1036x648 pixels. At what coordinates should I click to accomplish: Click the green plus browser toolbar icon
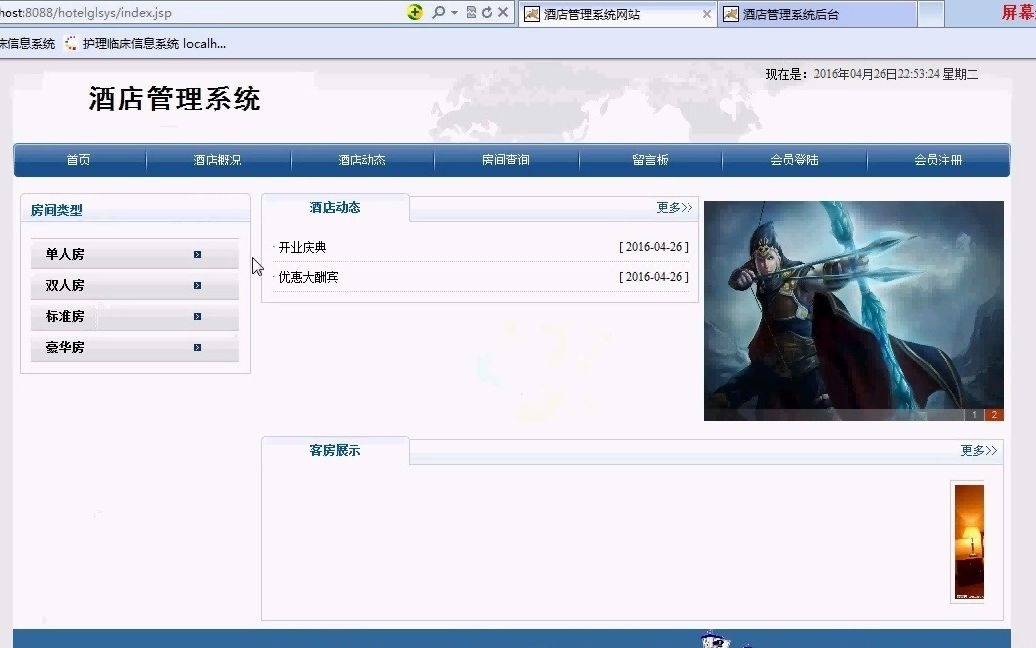[x=414, y=12]
